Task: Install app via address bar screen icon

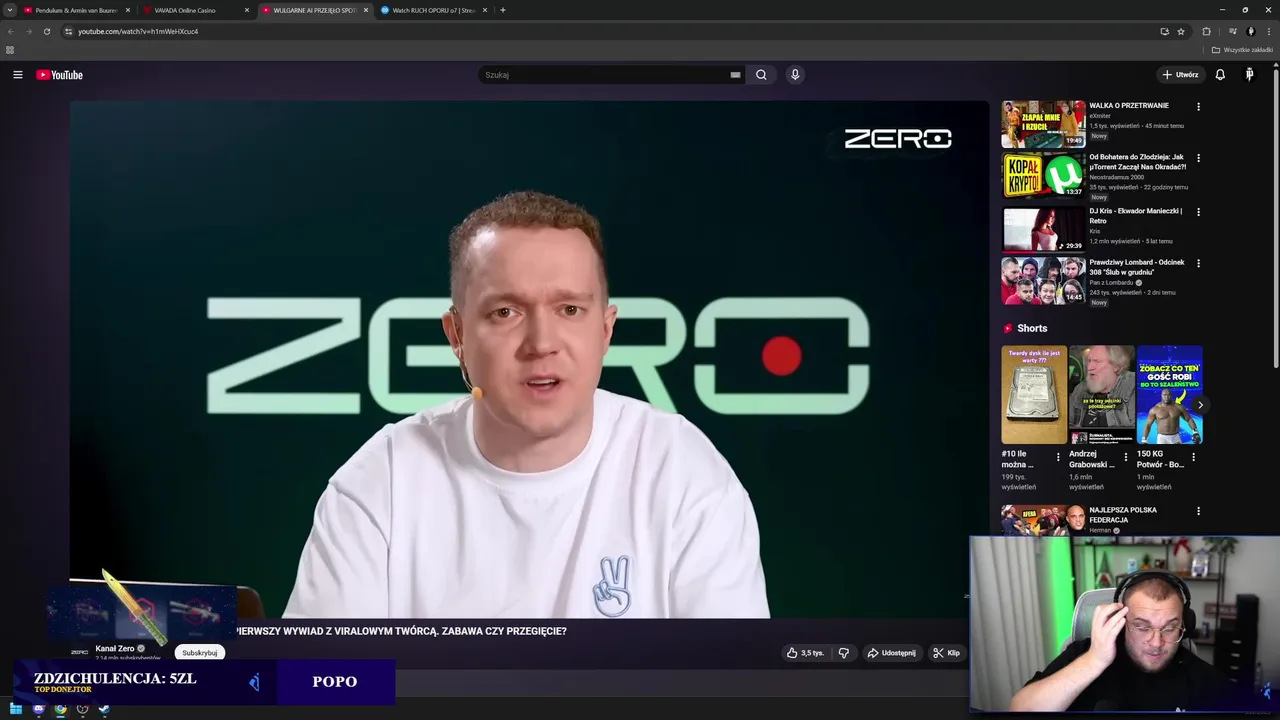Action: click(x=1164, y=31)
